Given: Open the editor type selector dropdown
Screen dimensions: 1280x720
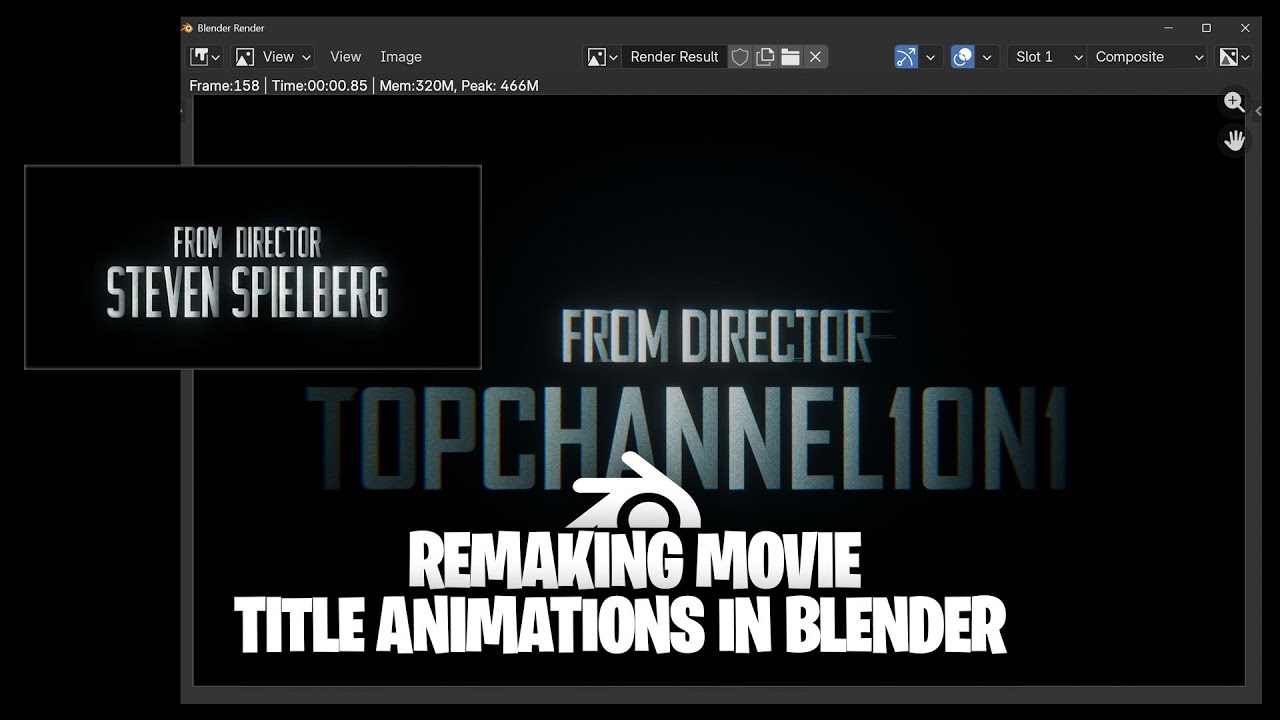Looking at the screenshot, I should (205, 57).
